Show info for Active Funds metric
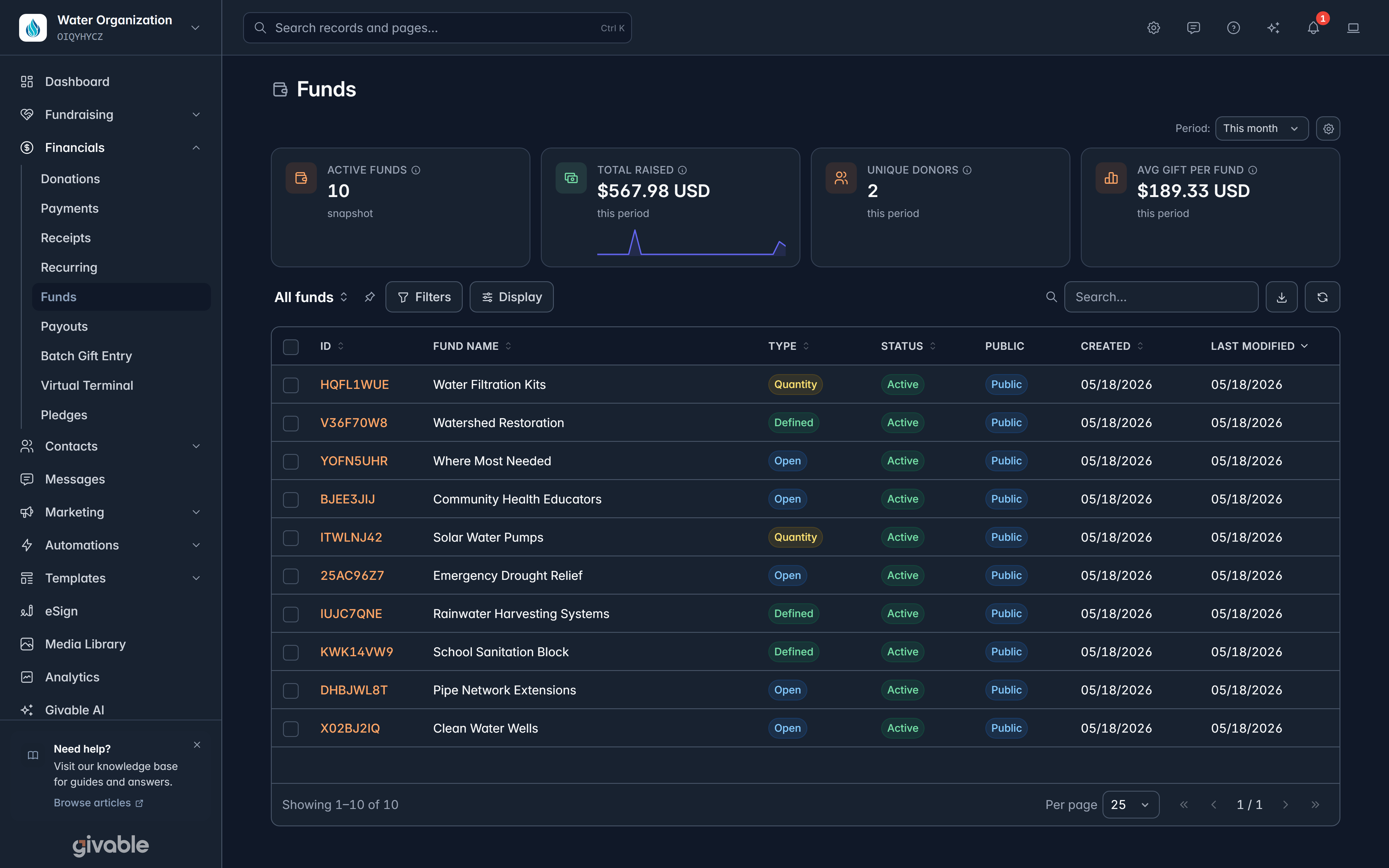 416,170
